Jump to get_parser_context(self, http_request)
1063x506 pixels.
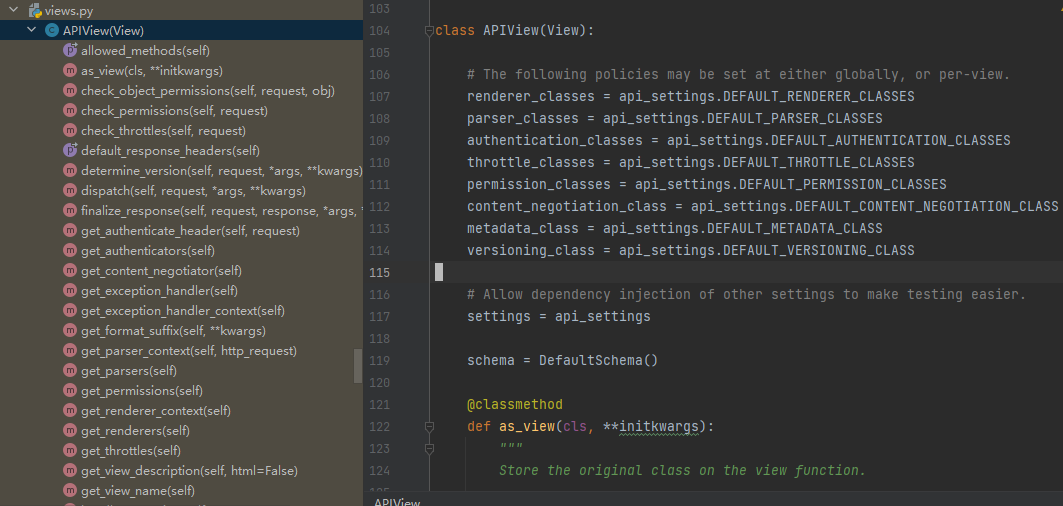188,351
